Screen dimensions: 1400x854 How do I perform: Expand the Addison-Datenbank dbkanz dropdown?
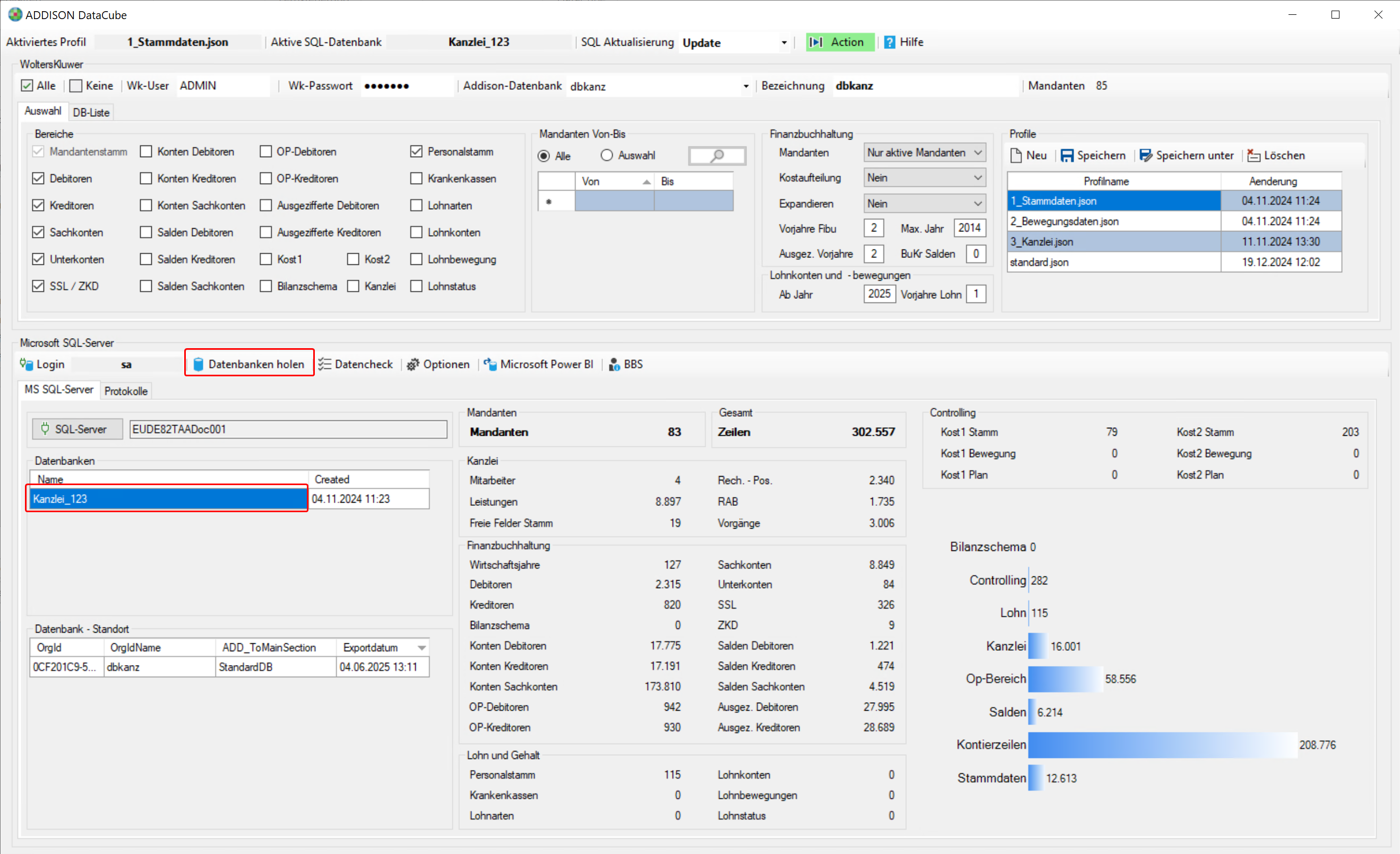click(745, 87)
